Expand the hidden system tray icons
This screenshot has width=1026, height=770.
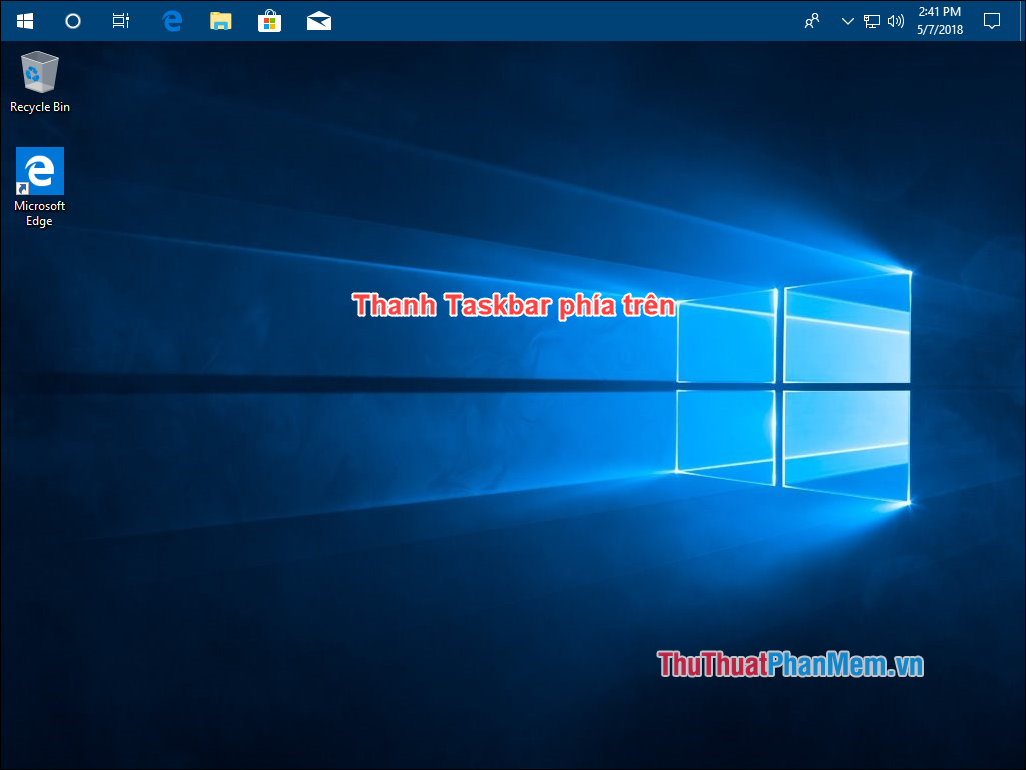[x=846, y=20]
